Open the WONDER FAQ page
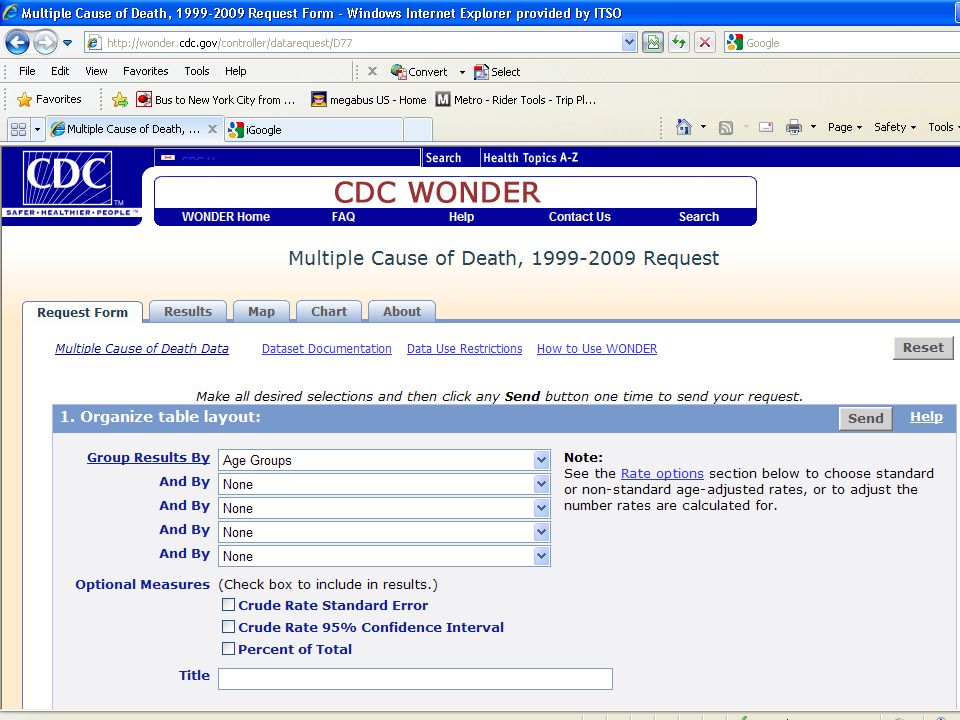960x720 pixels. 343,217
